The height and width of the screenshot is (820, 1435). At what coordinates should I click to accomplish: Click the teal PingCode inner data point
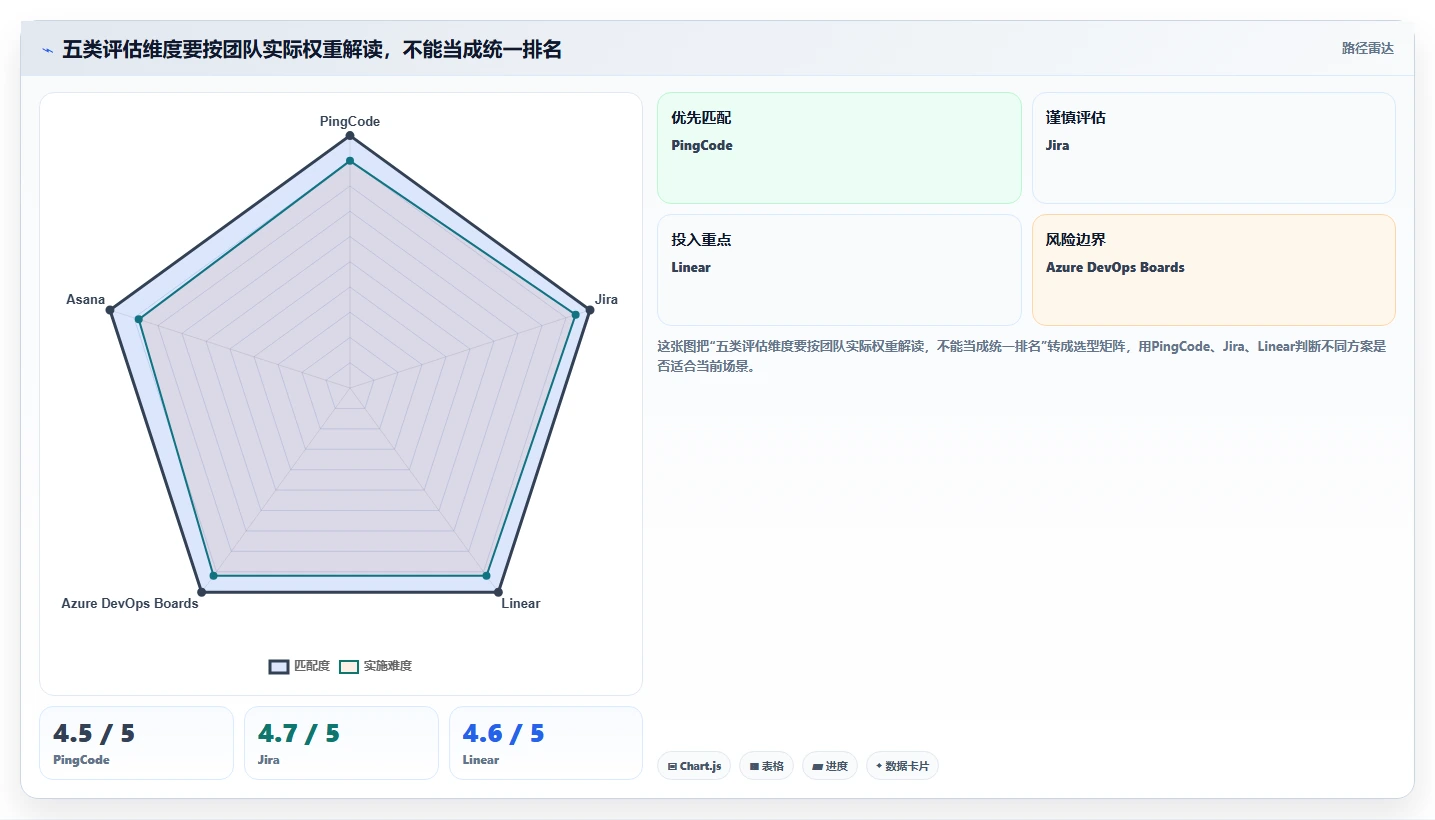(350, 161)
